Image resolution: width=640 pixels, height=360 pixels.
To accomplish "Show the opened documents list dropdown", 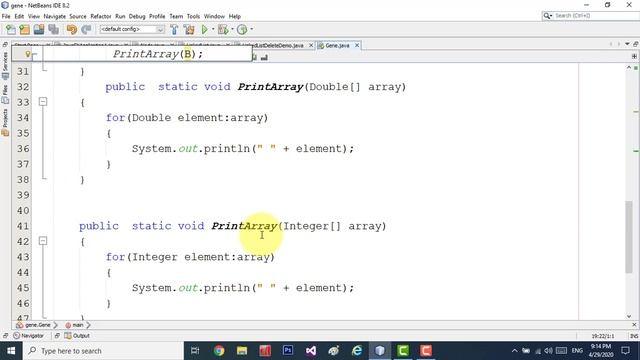I will (627, 44).
